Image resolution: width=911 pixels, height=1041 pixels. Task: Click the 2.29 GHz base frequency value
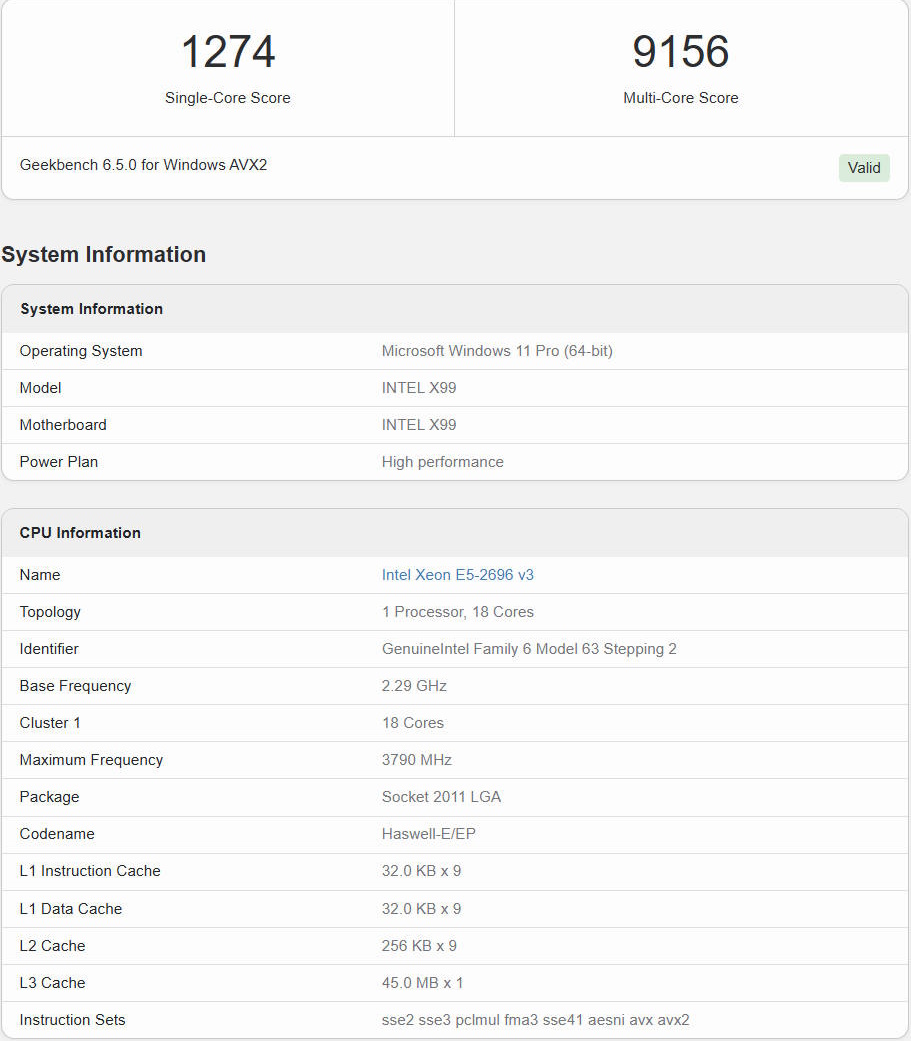[414, 686]
